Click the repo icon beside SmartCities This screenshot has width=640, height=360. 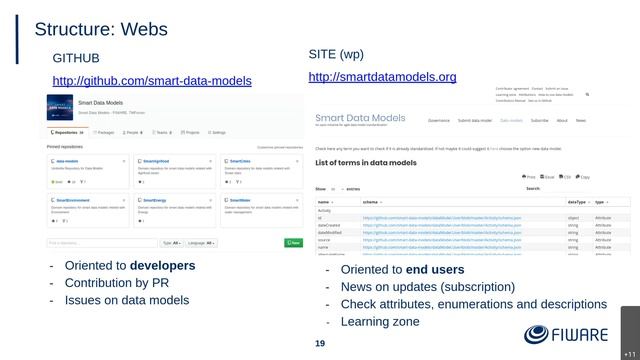pyautogui.click(x=226, y=161)
